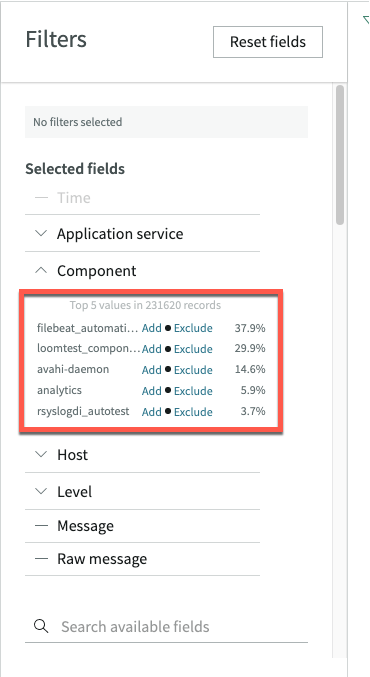Click the loomtest_compon... value name
This screenshot has width=370, height=677.
point(89,349)
